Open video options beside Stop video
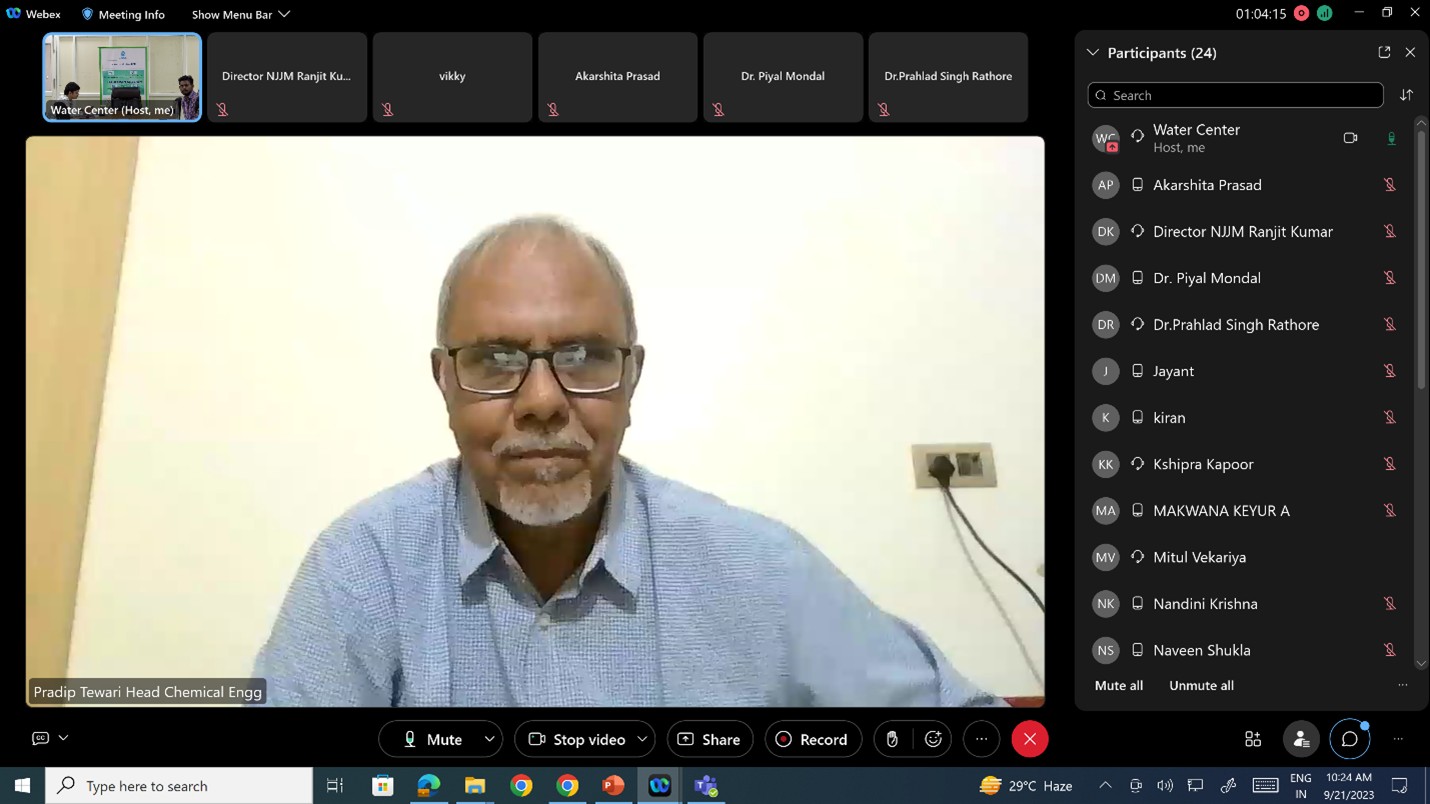Screen dimensions: 1430x804 (x=644, y=739)
